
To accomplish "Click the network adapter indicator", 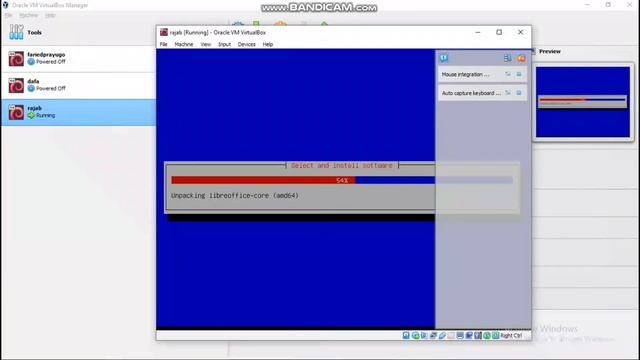I will 433,336.
